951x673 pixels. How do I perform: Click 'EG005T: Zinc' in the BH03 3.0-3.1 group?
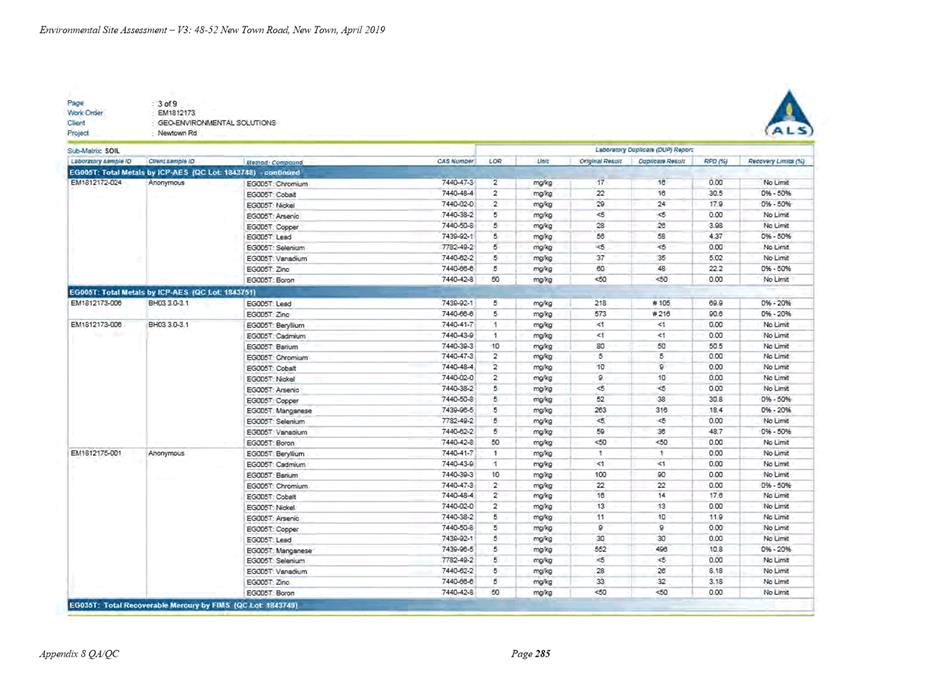click(267, 315)
